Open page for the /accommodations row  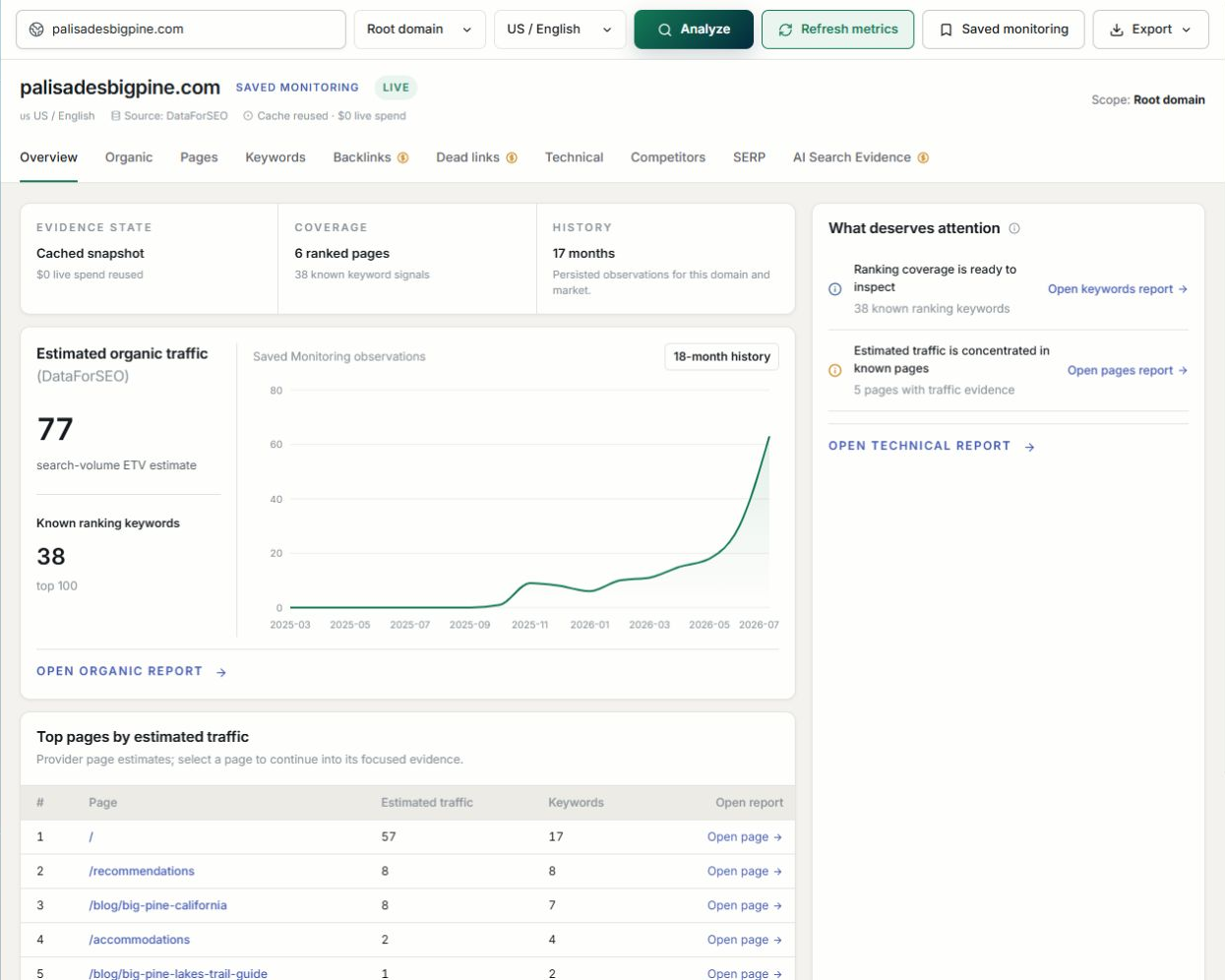click(x=744, y=941)
